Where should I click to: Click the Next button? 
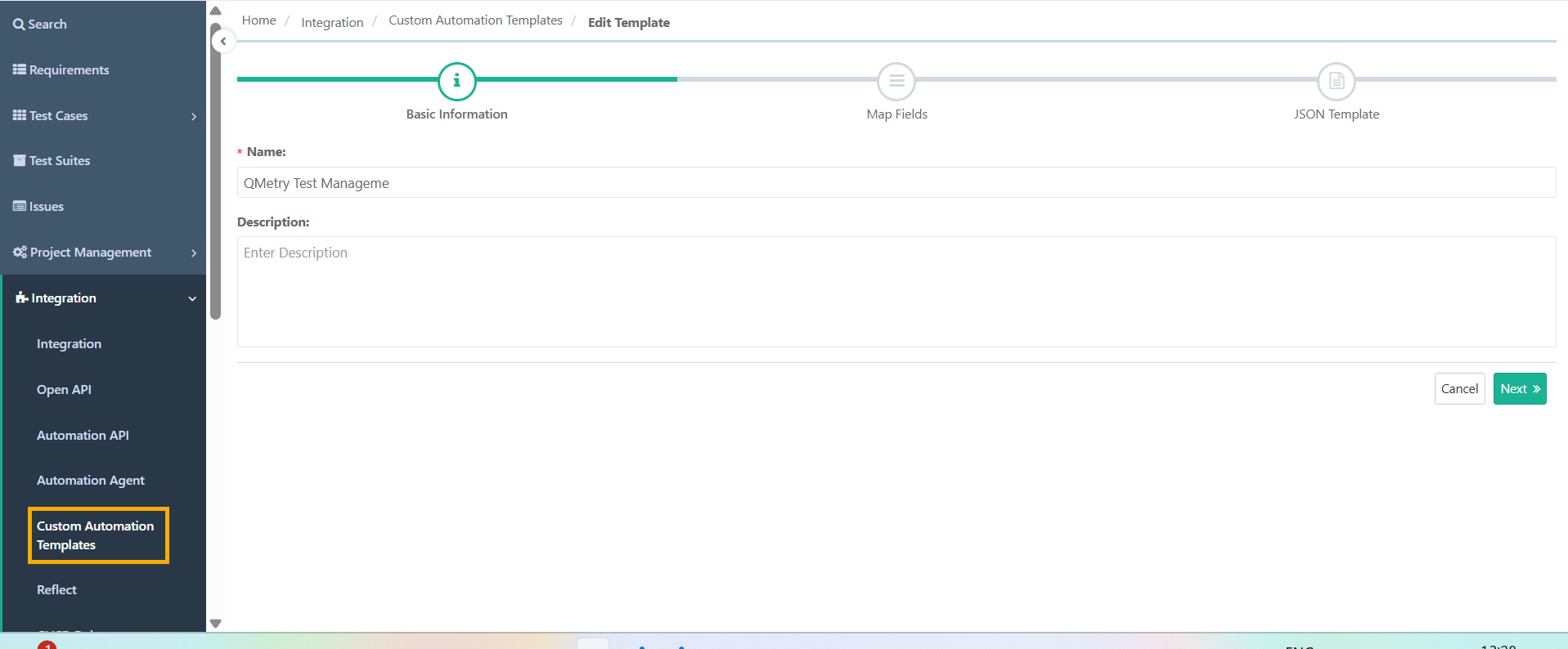(x=1520, y=389)
